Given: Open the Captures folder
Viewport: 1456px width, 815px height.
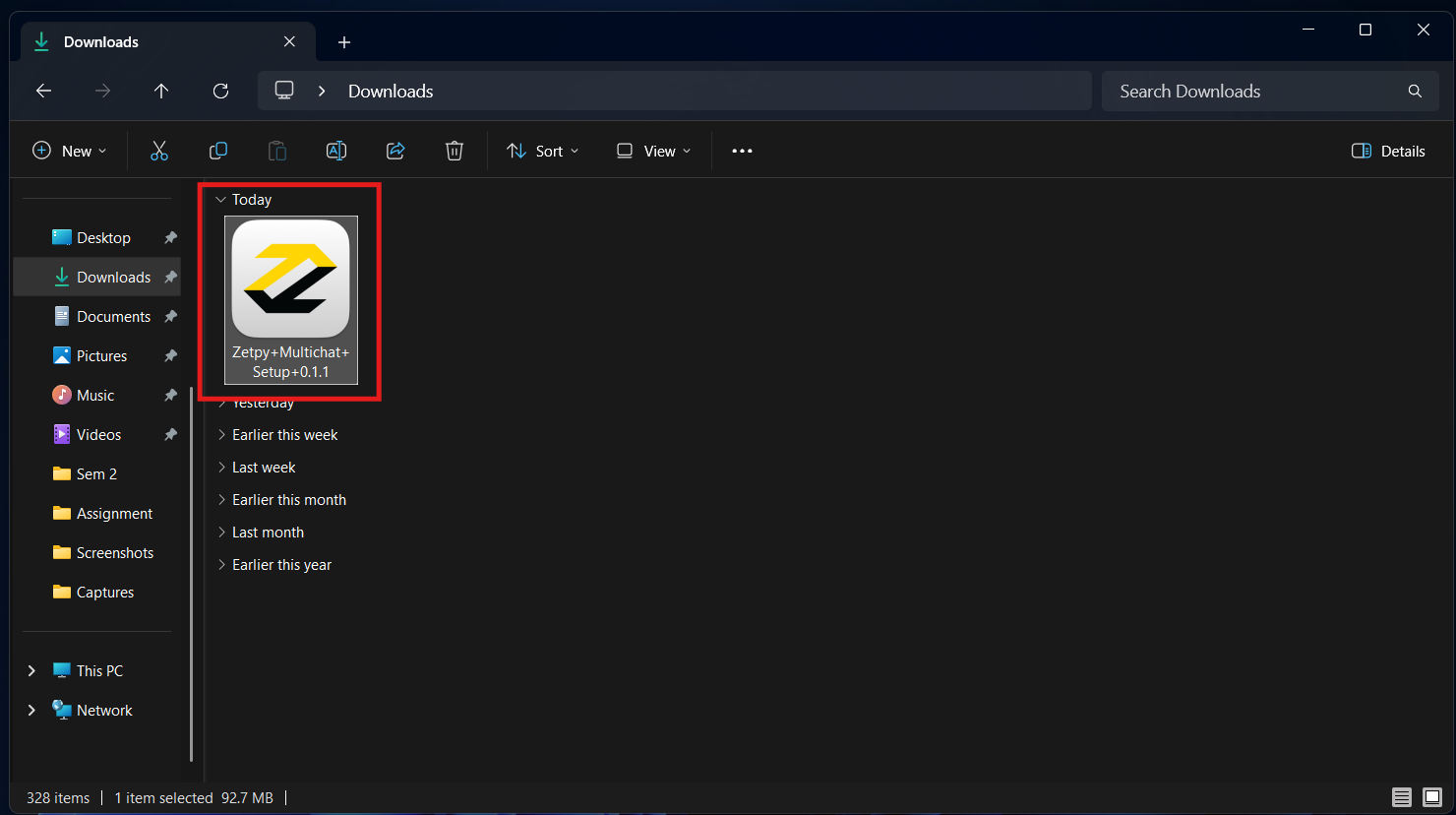Looking at the screenshot, I should click(x=96, y=592).
